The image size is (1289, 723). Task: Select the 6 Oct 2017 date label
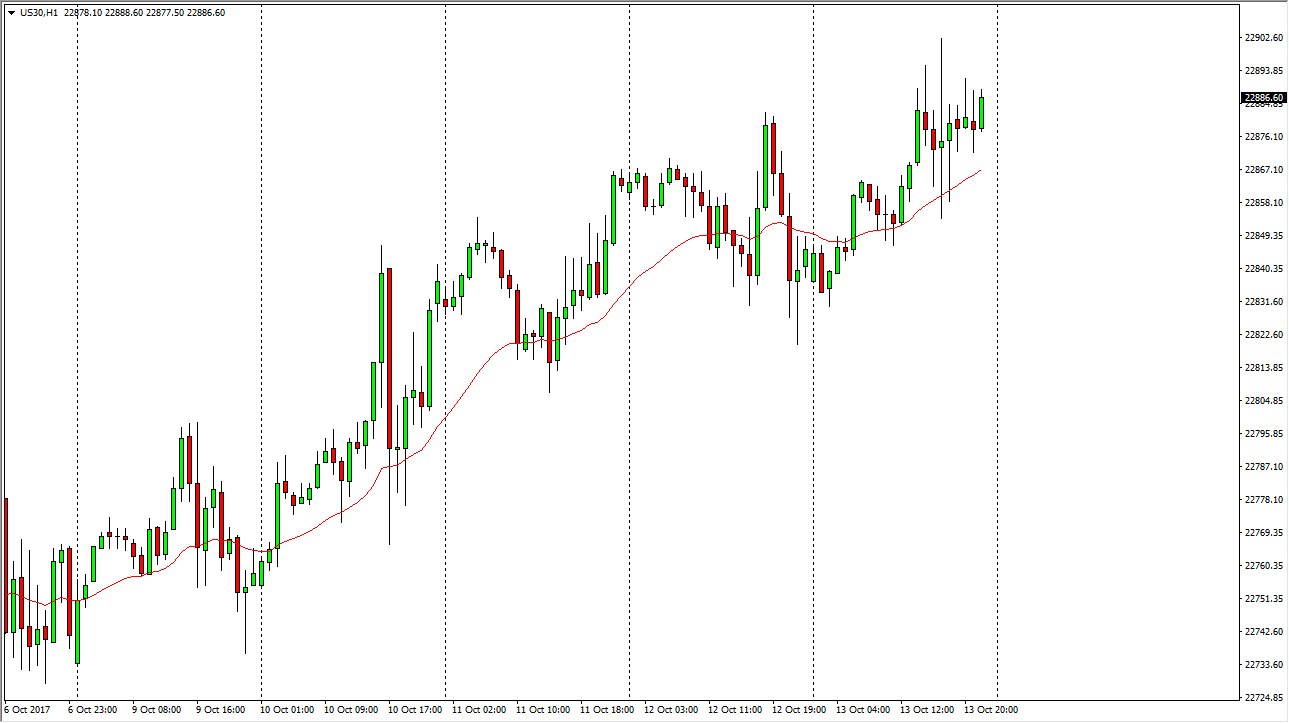point(30,710)
